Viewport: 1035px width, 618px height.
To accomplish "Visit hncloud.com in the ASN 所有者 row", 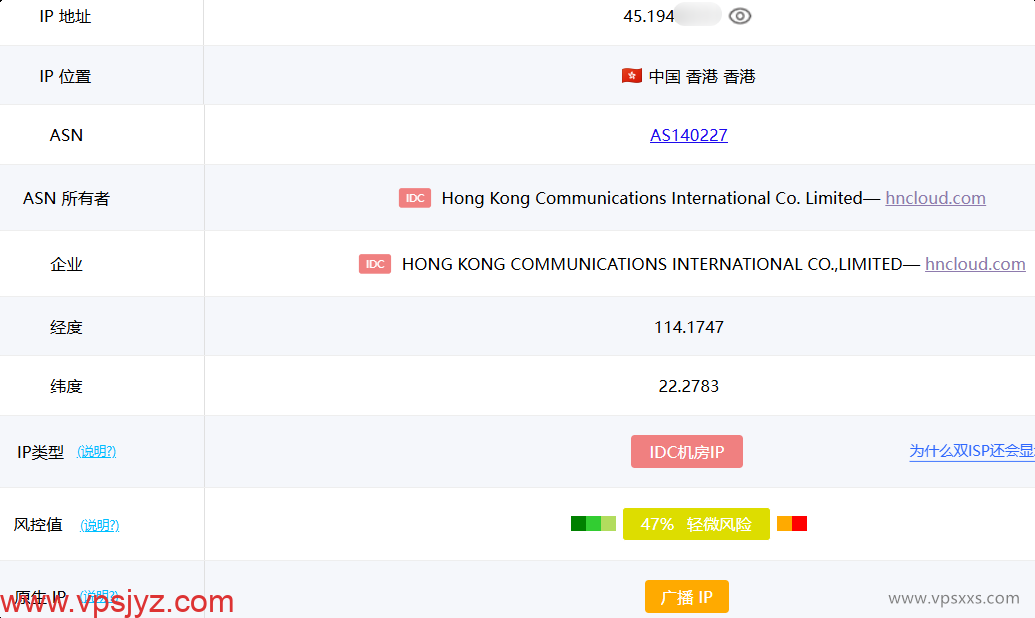I will coord(935,198).
